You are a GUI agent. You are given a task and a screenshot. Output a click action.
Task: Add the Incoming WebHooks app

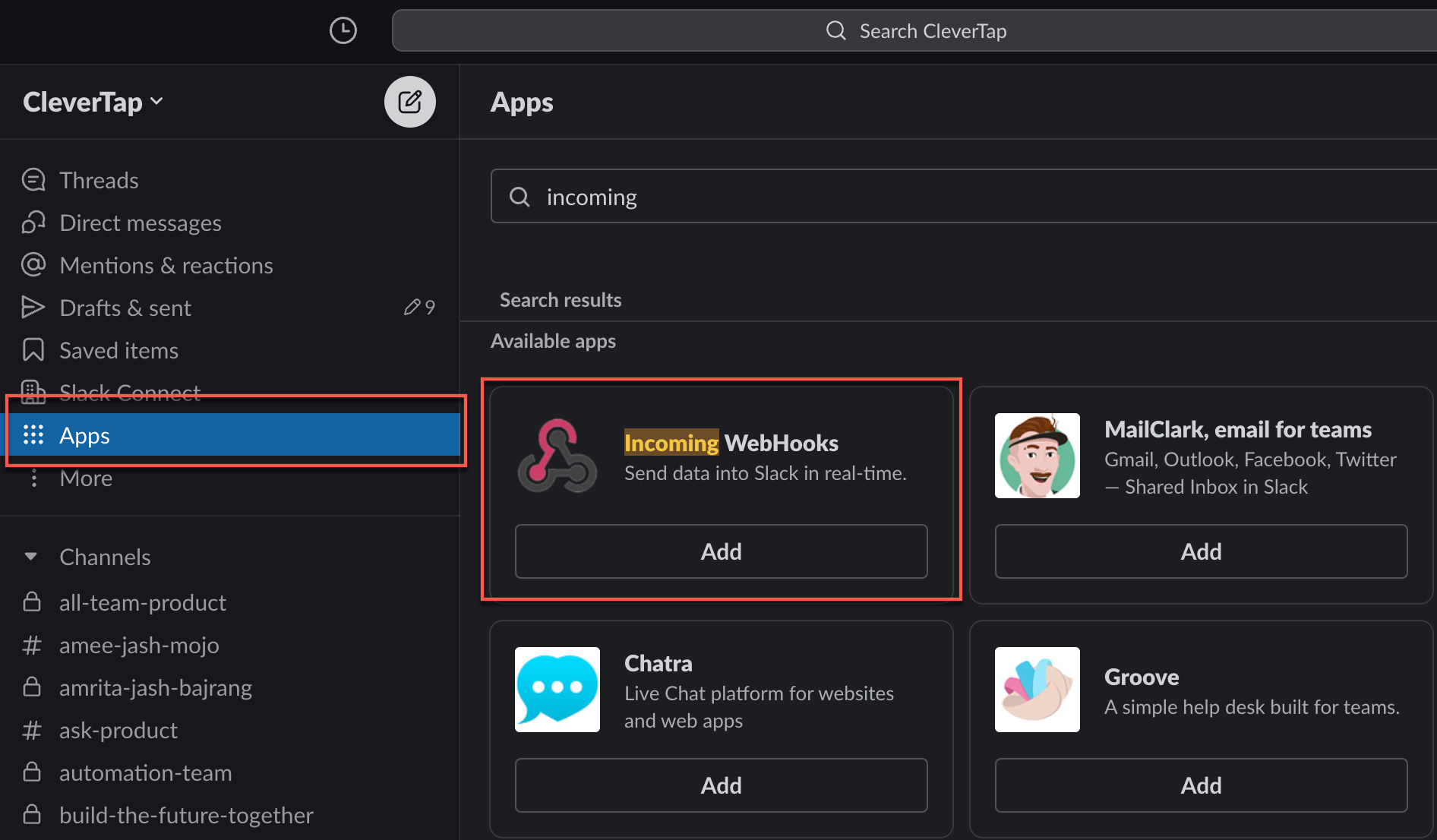[x=721, y=551]
